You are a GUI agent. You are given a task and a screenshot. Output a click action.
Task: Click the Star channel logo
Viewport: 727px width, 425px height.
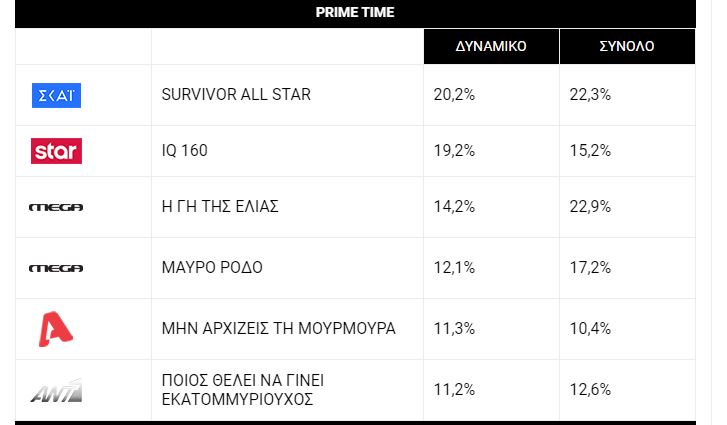pos(56,151)
